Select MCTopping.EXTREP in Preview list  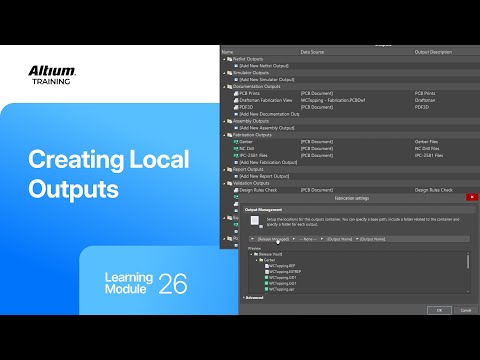click(285, 272)
